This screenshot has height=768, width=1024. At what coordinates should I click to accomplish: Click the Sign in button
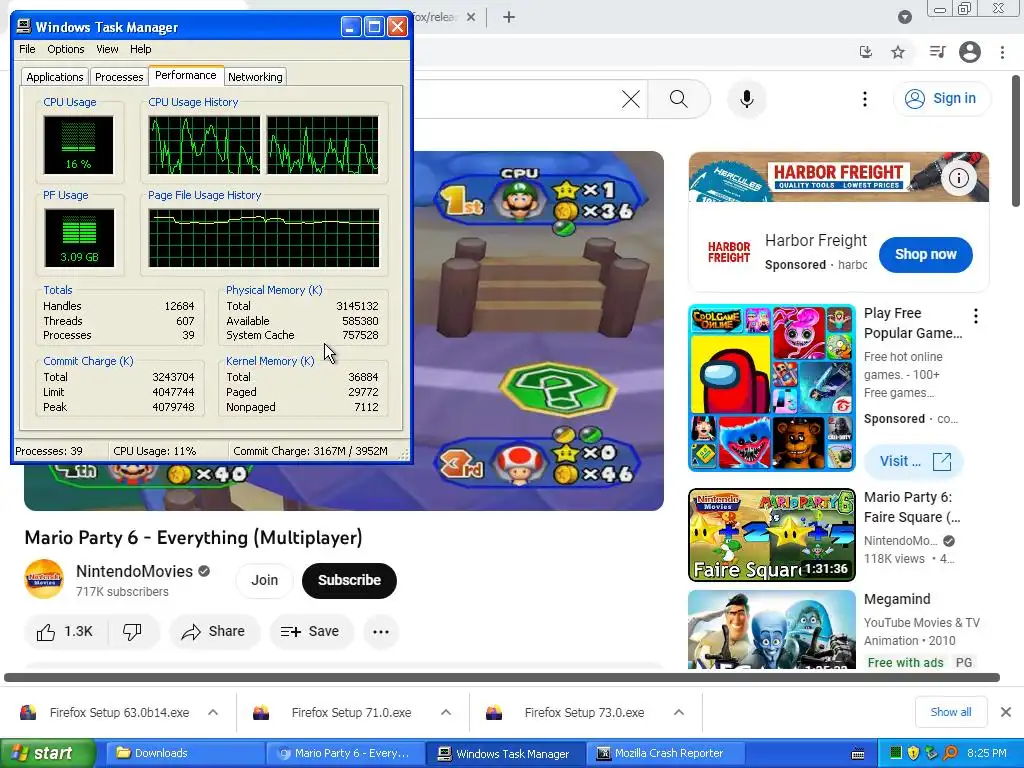[941, 99]
